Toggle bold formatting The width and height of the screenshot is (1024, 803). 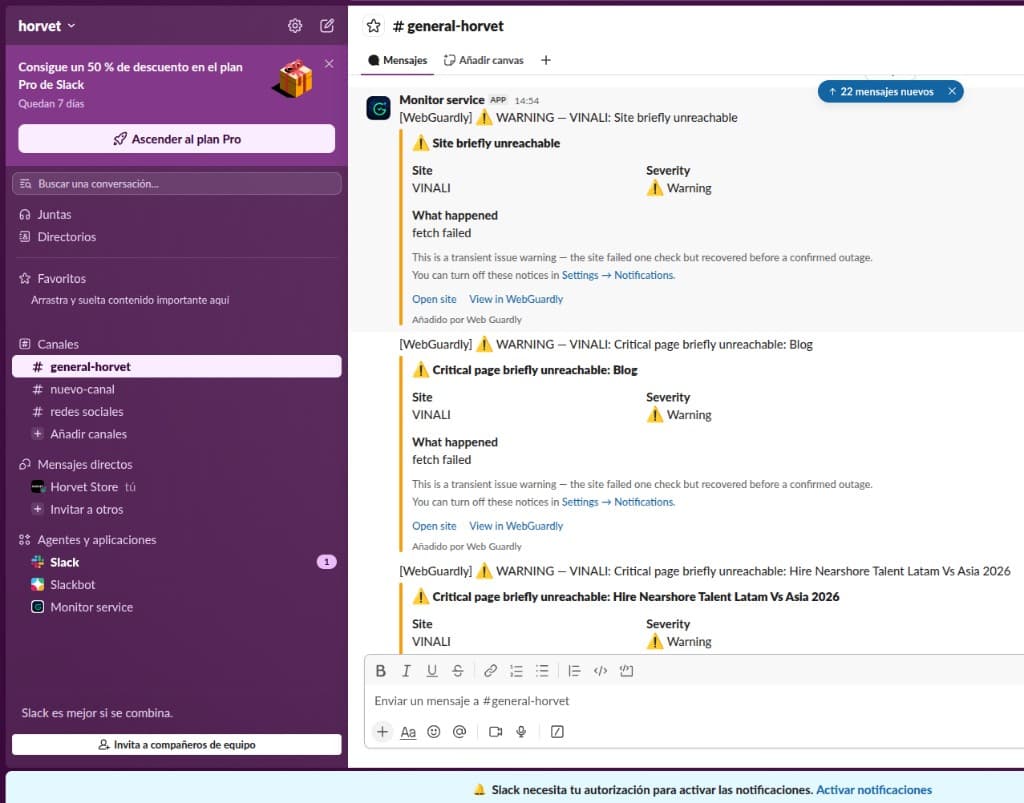point(381,670)
